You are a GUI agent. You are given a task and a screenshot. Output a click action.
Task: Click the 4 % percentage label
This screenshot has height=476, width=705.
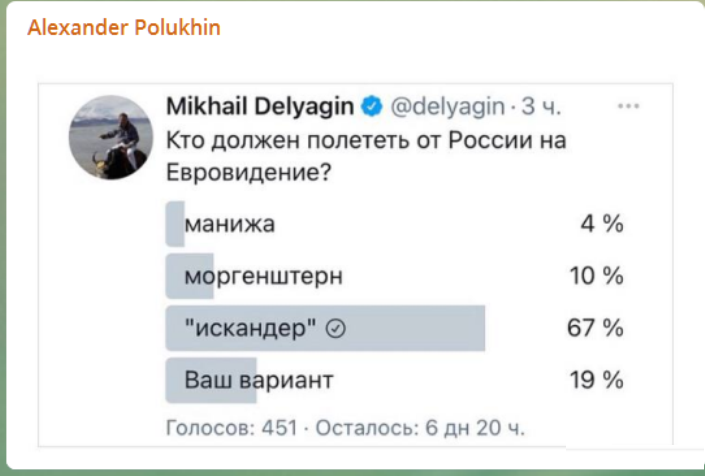[602, 224]
